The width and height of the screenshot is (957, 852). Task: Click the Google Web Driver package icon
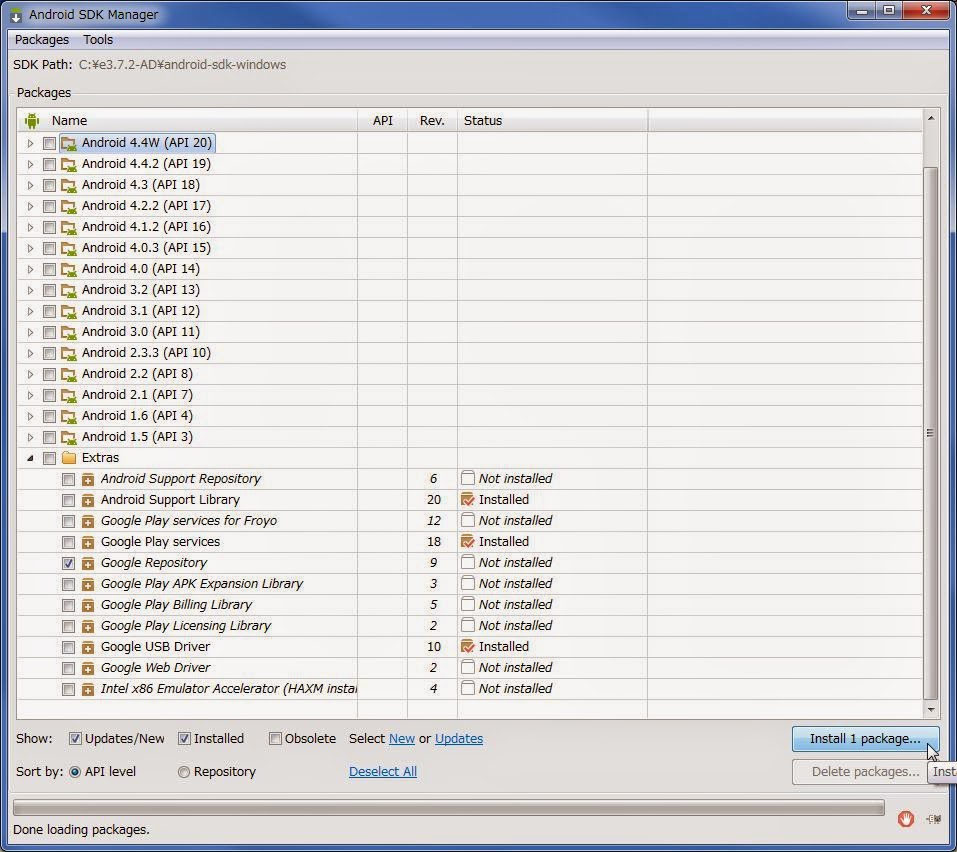88,668
